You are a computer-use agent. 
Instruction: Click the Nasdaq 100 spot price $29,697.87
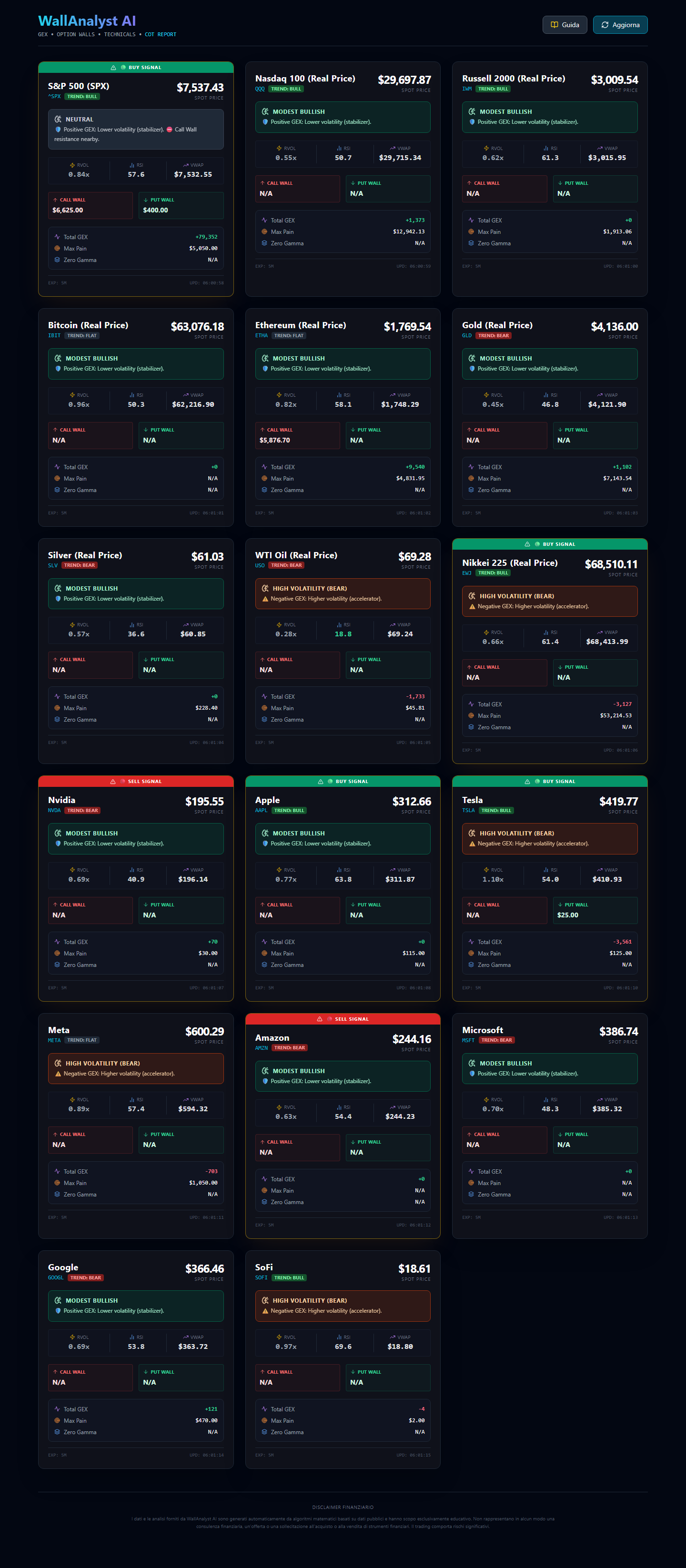tap(404, 80)
